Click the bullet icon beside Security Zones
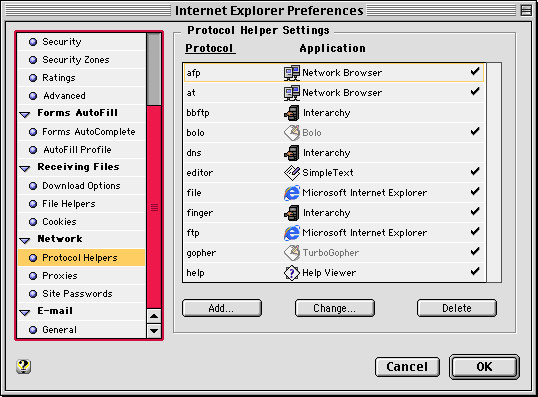538x397 pixels. (33, 60)
